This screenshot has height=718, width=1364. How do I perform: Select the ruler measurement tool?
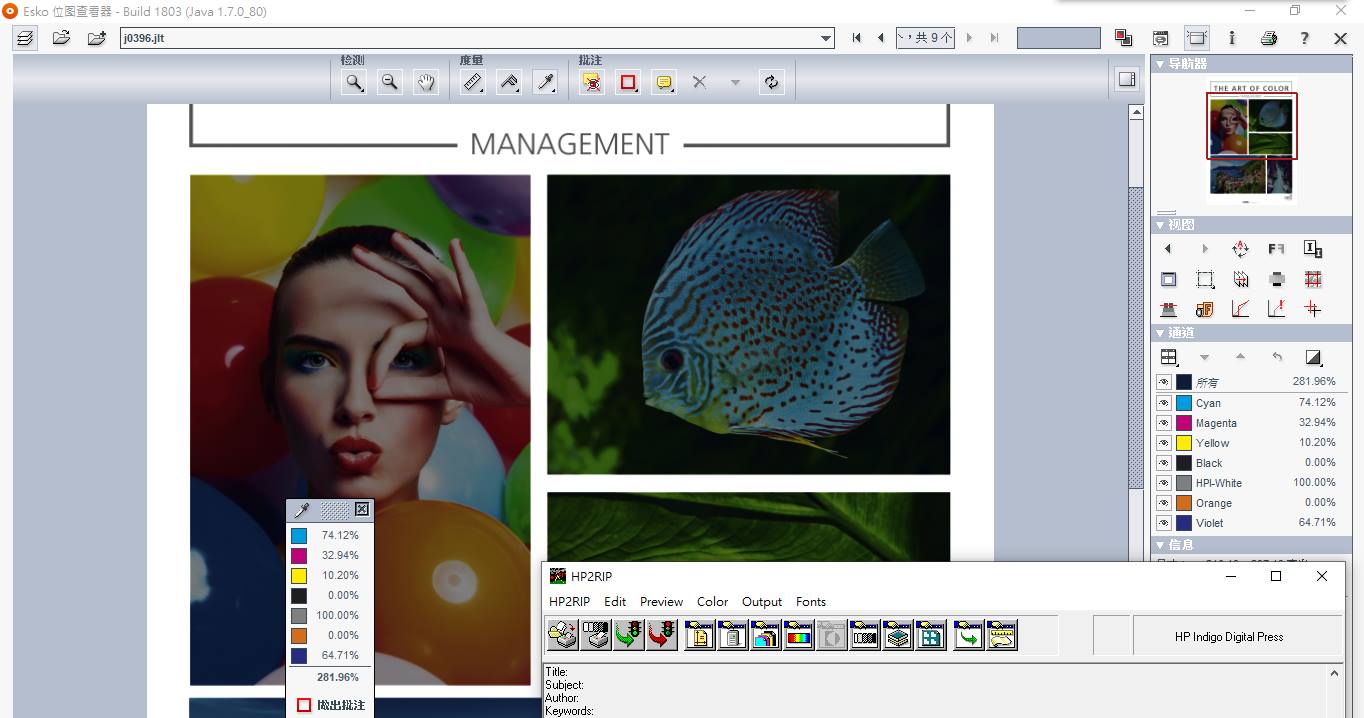472,82
